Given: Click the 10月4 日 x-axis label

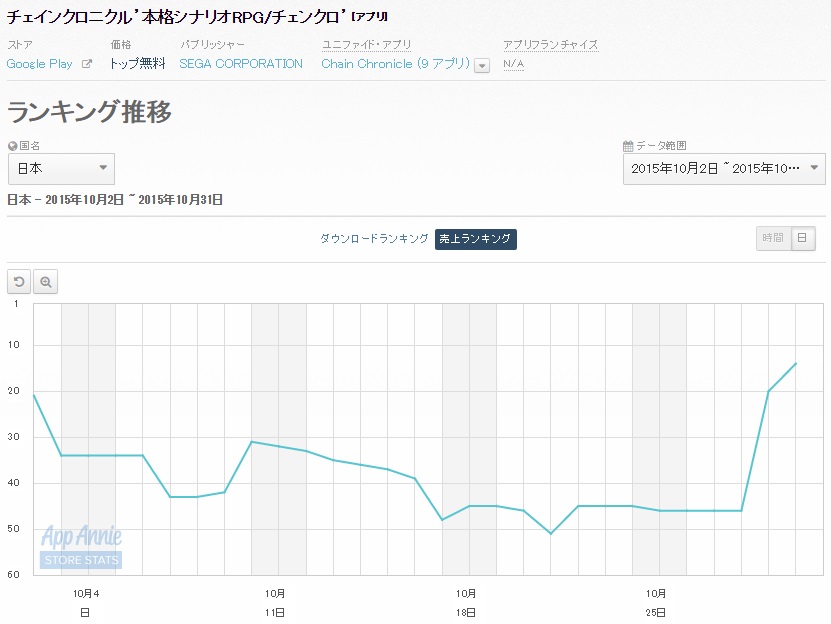Looking at the screenshot, I should tap(86, 603).
